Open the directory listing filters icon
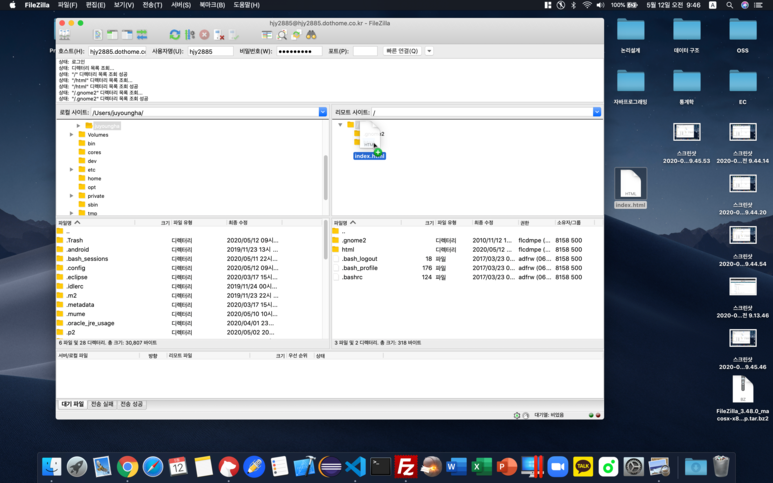The image size is (773, 483). pos(267,35)
